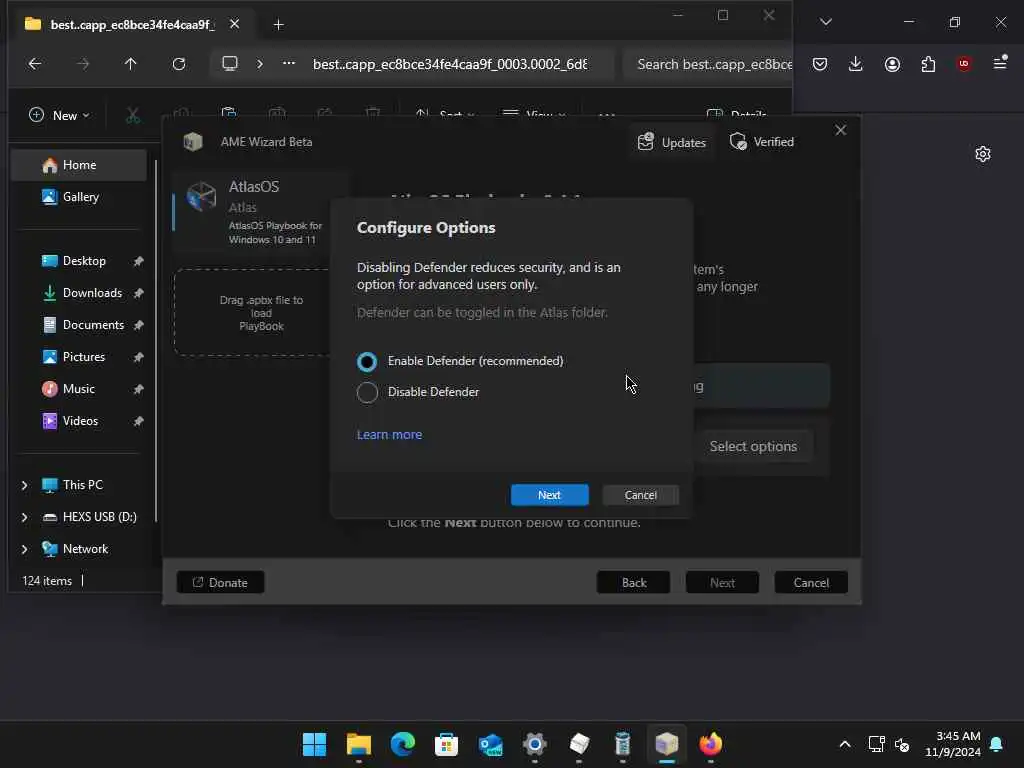Click the Pocket icon in Firefox toolbar
This screenshot has height=768, width=1024.
point(820,64)
